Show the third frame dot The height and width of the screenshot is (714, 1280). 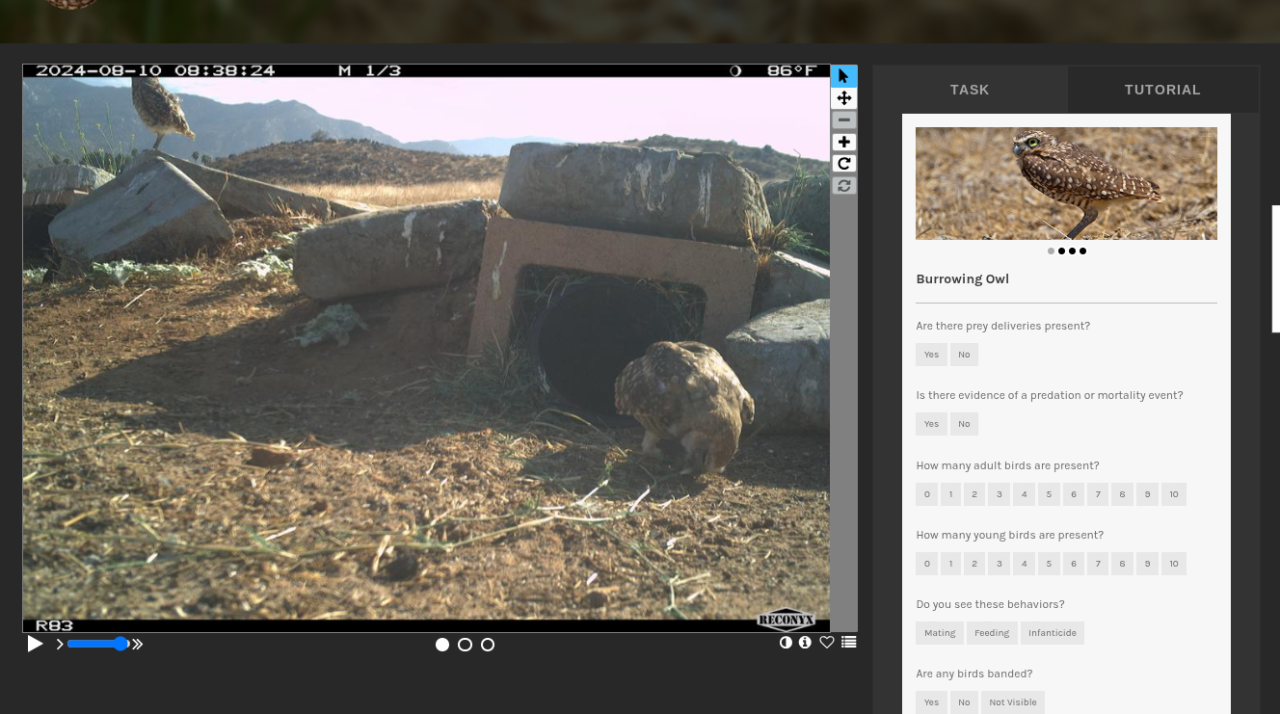point(488,645)
